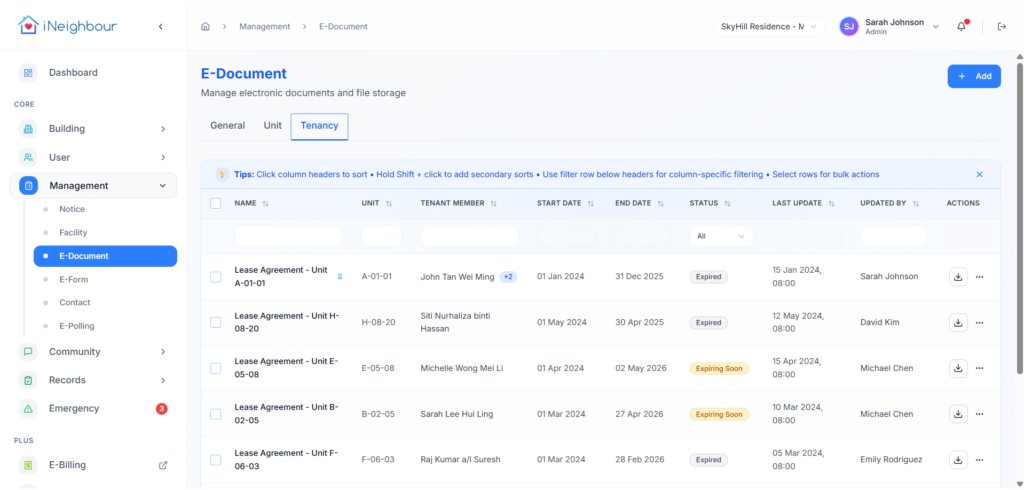Collapse the sidebar using the arrow icon
This screenshot has height=490, width=1024.
[x=161, y=27]
